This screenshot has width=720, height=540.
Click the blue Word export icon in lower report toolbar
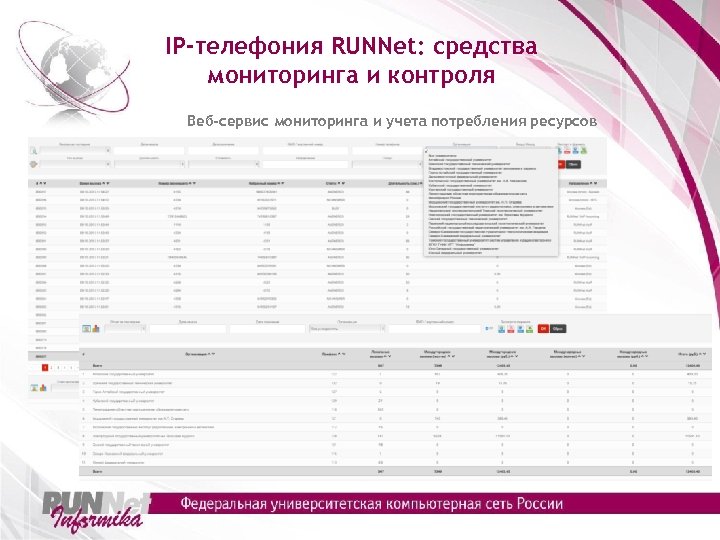pyautogui.click(x=520, y=329)
